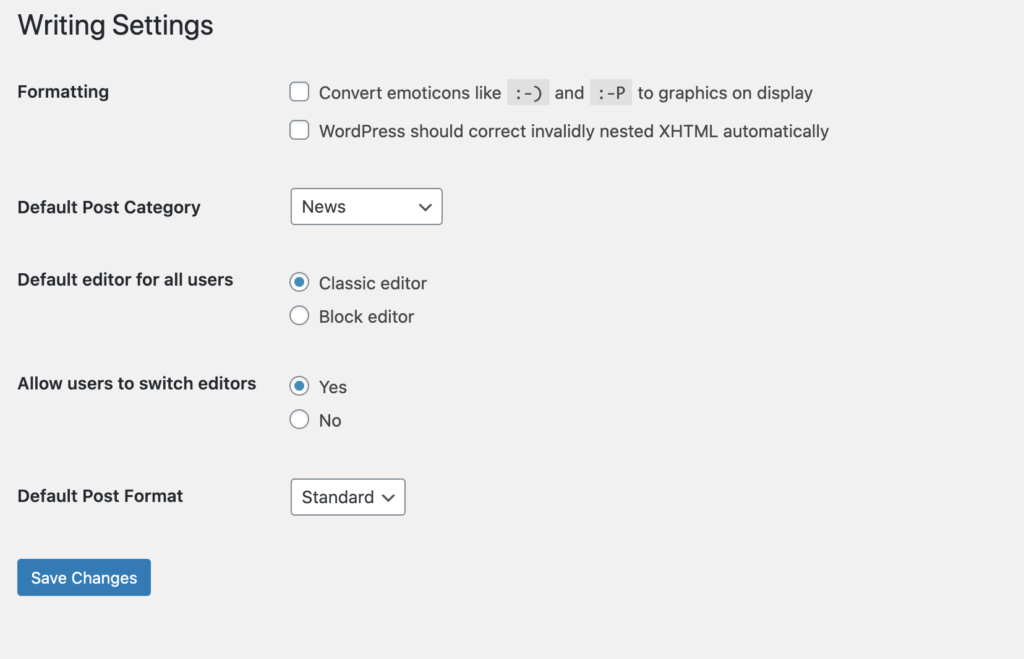Click the Writing Settings page heading
Viewport: 1024px width, 659px height.
[x=116, y=25]
